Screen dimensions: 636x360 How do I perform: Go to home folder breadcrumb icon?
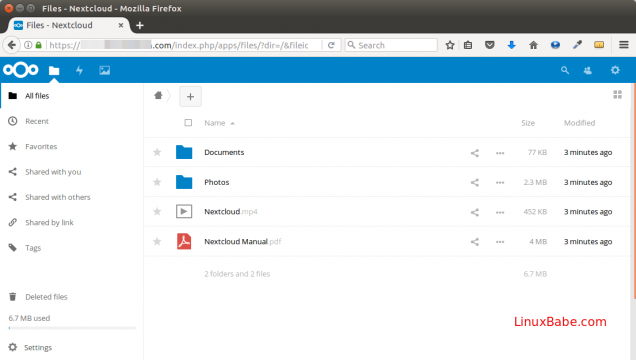[158, 95]
